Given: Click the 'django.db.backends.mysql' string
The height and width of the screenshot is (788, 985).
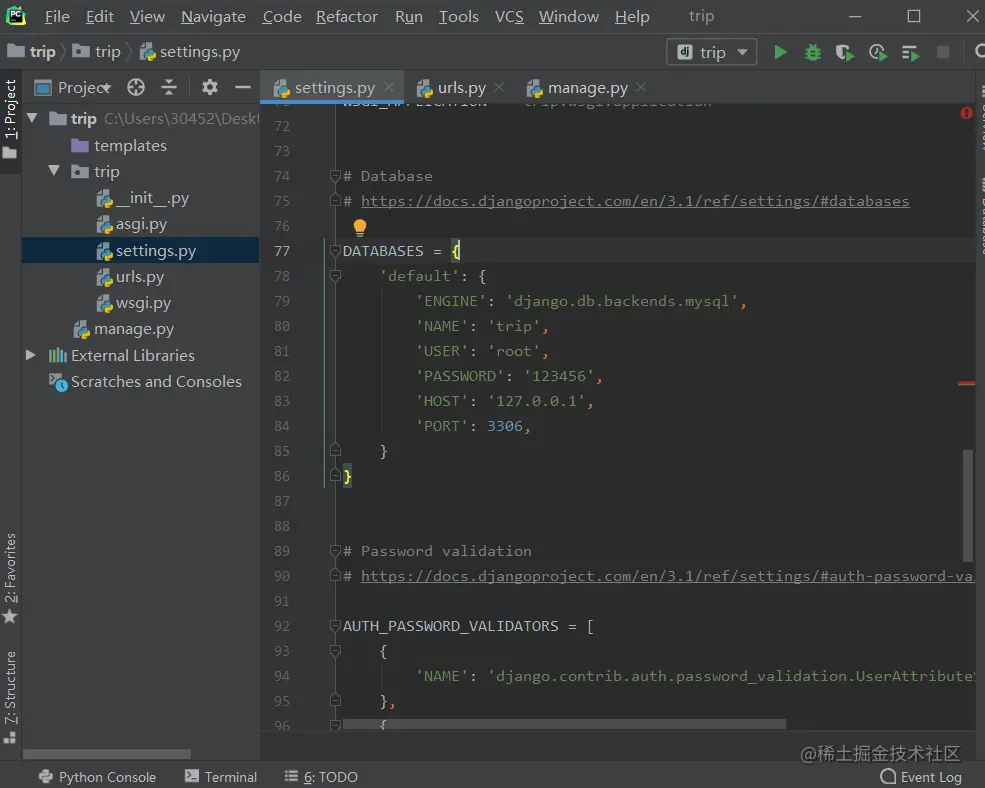Looking at the screenshot, I should point(621,301).
